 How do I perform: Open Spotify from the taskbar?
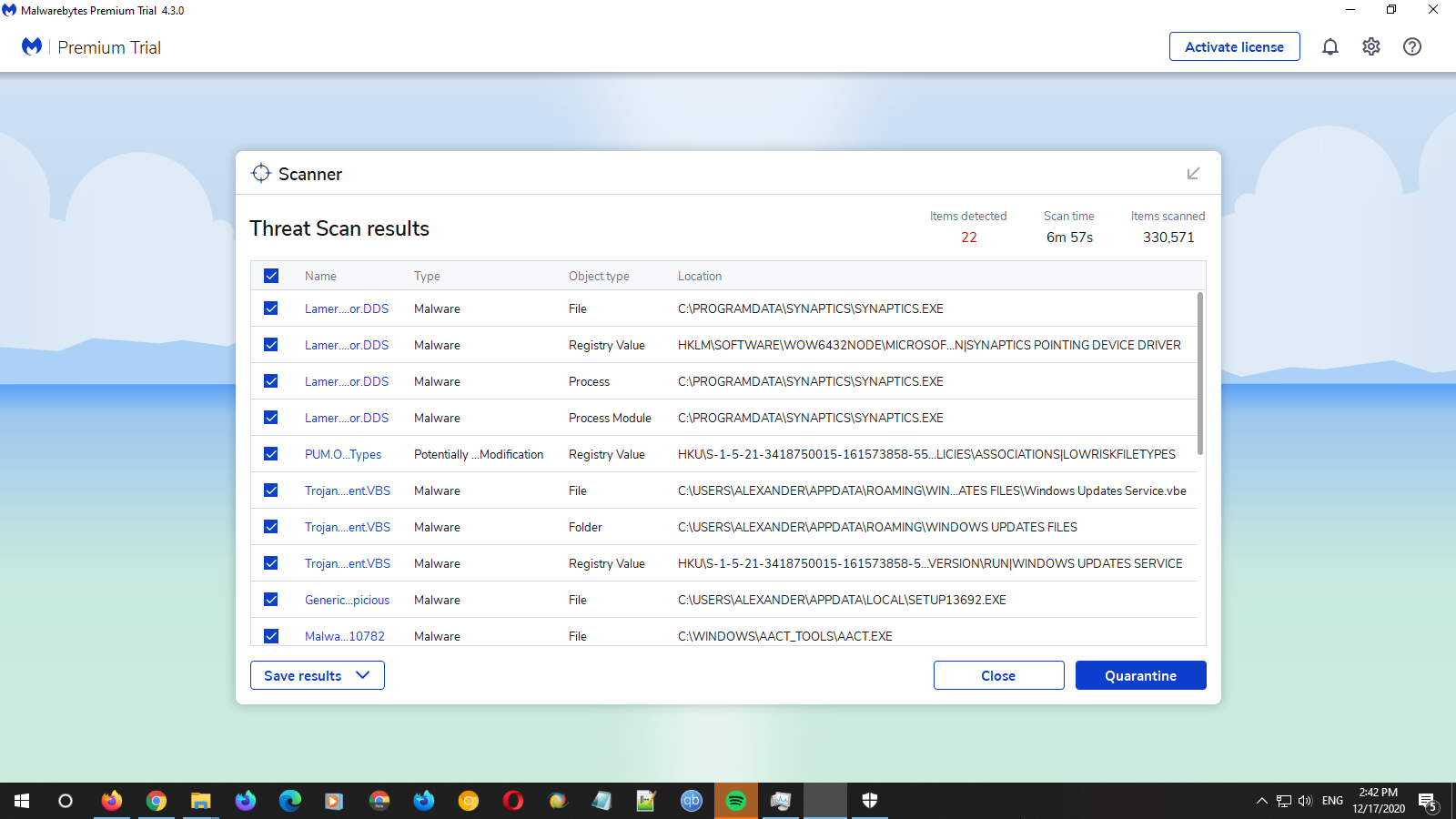736,801
